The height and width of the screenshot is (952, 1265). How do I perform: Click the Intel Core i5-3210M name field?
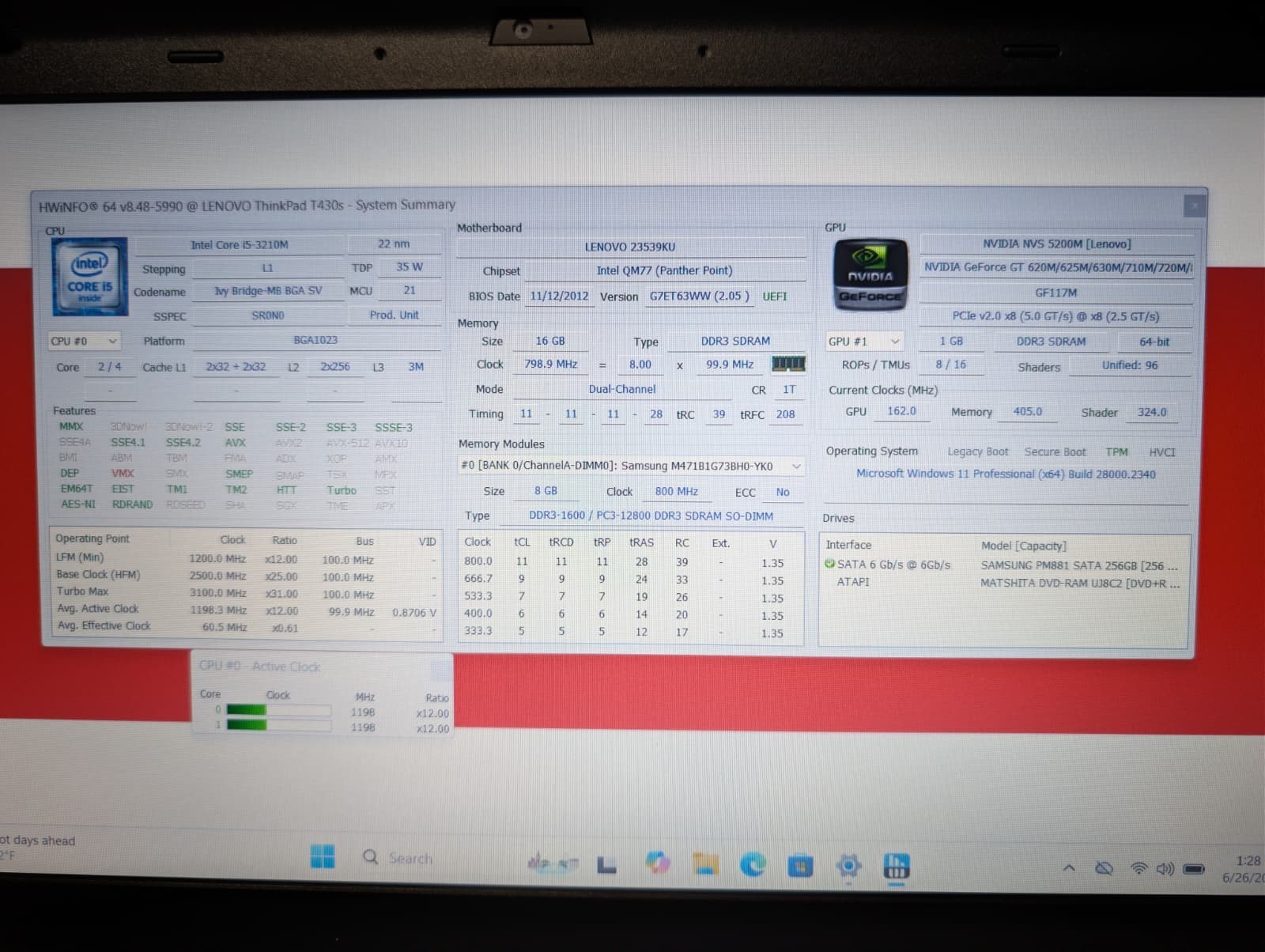(x=240, y=245)
